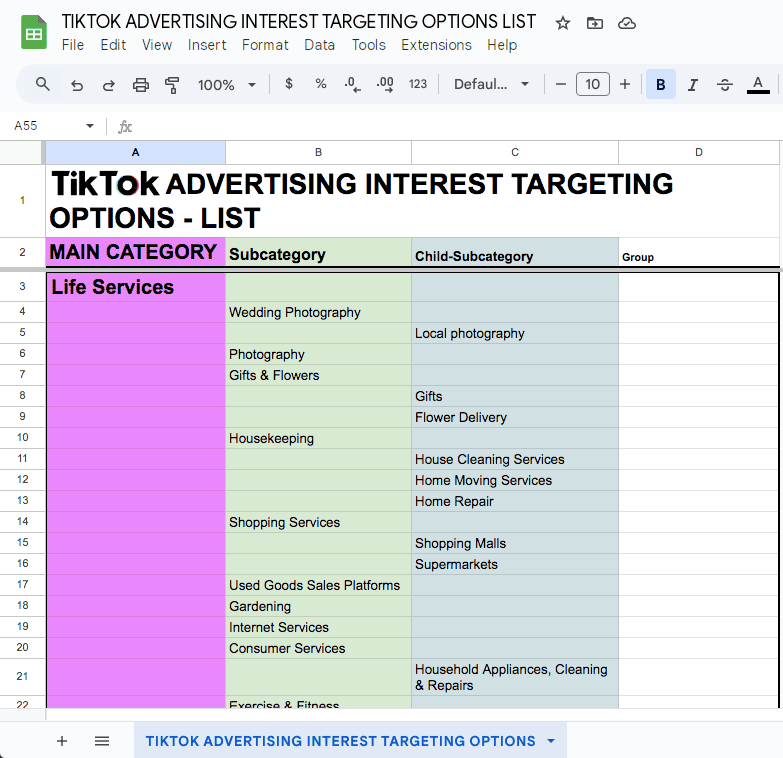
Task: Open the Format menu
Action: coord(265,45)
